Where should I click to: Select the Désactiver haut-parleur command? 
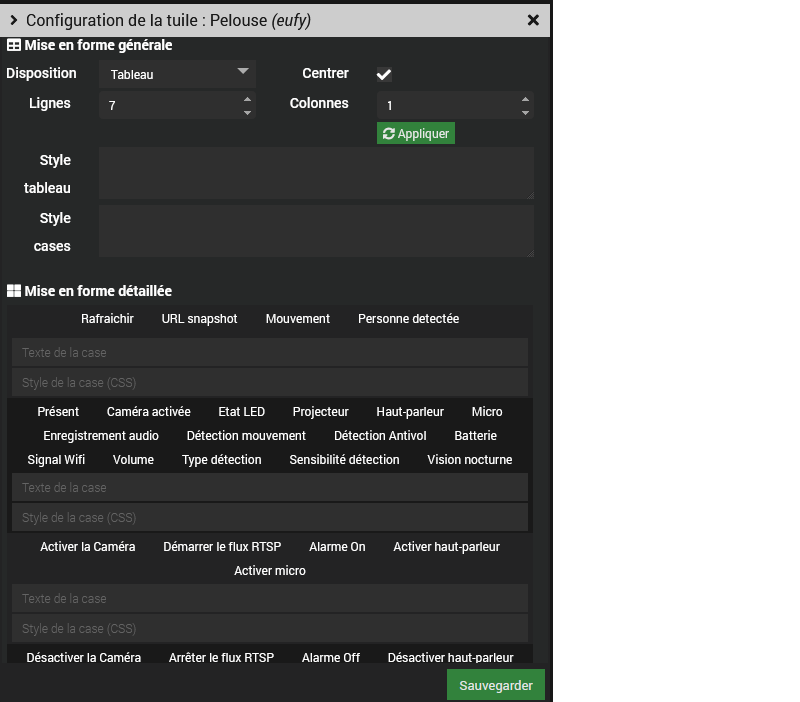pyautogui.click(x=451, y=657)
